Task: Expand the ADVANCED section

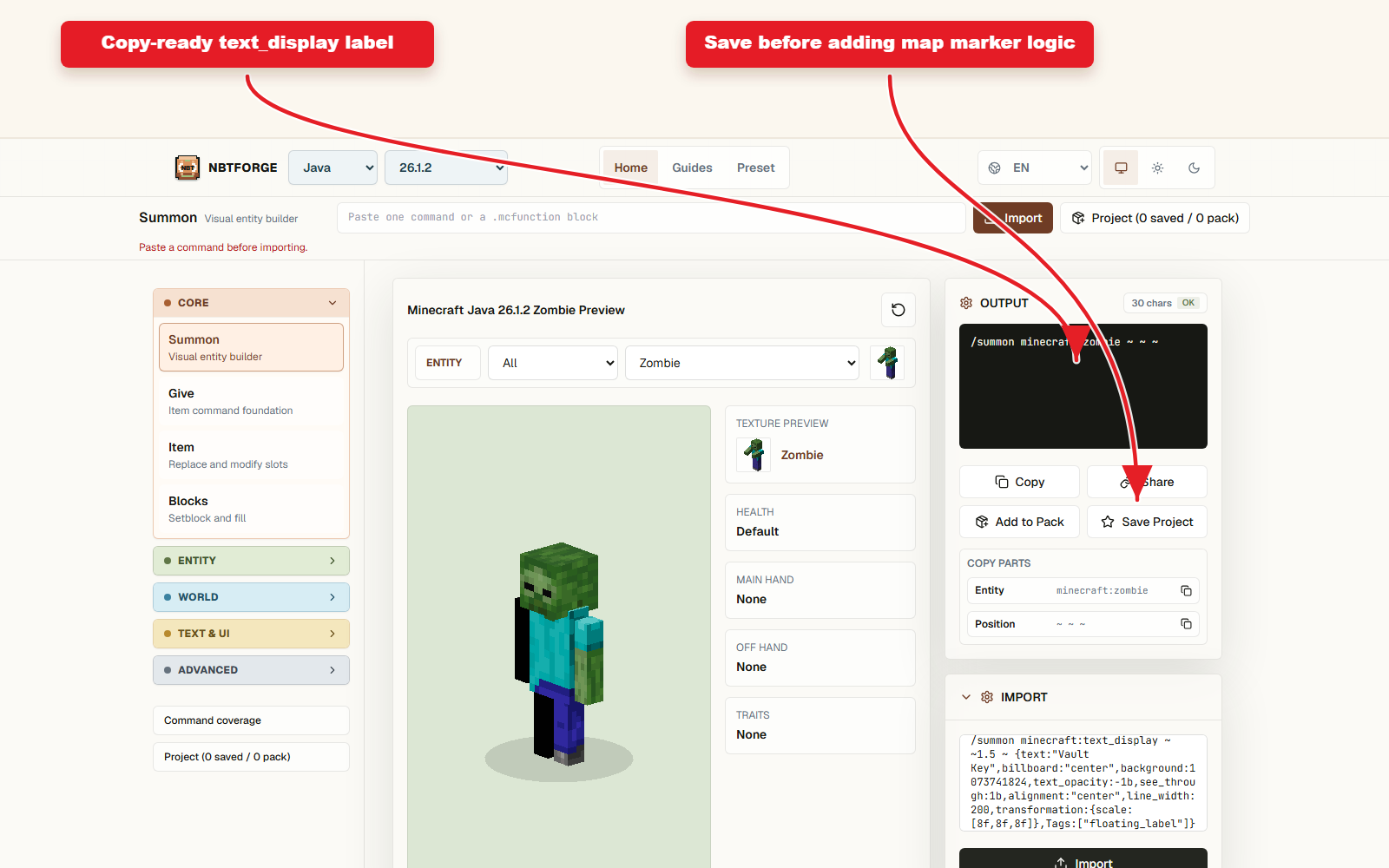Action: tap(252, 670)
